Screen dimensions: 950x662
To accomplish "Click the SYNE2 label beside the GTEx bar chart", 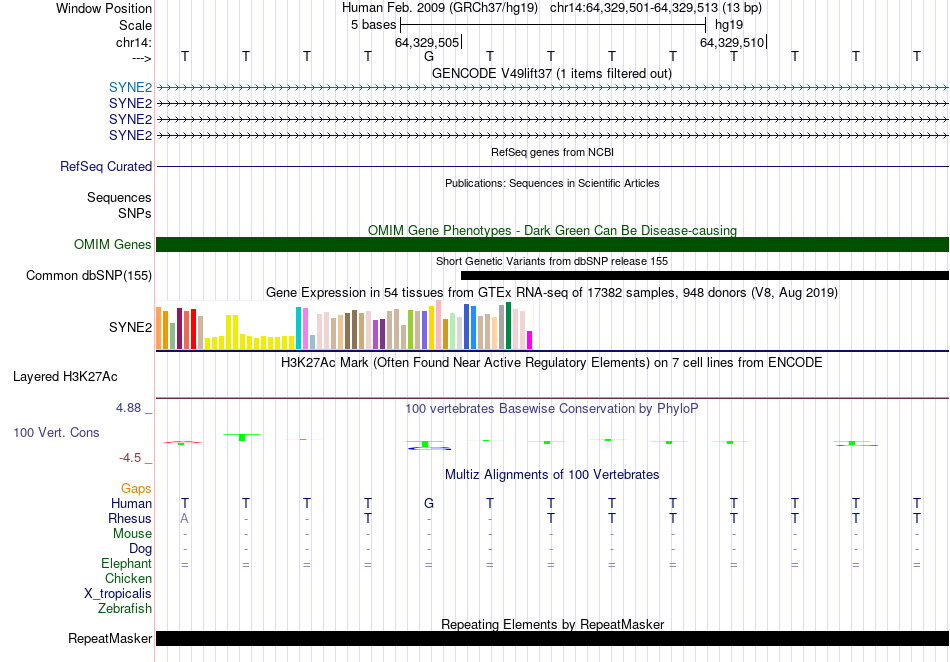I will point(130,328).
